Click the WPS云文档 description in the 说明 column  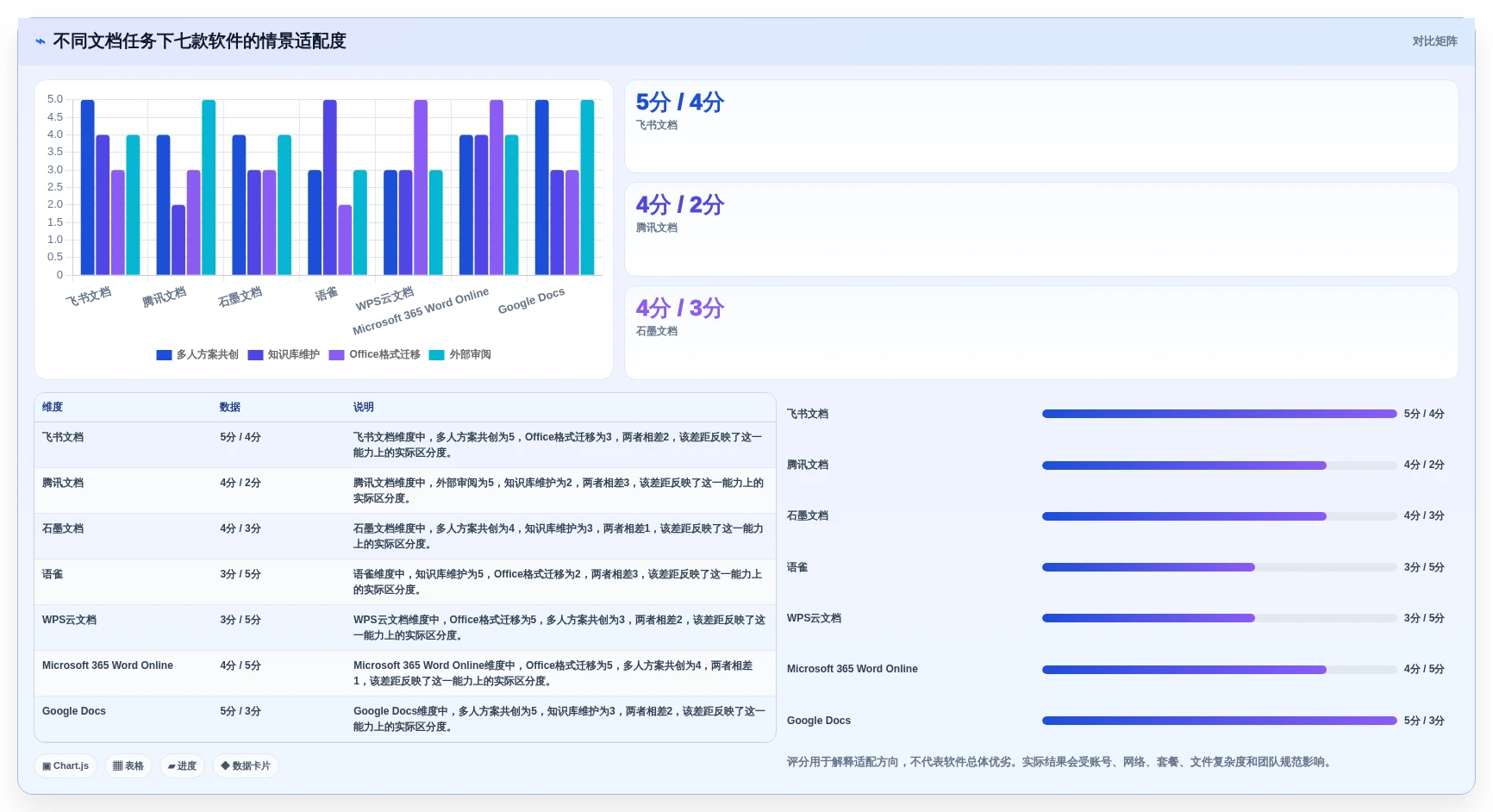[559, 628]
